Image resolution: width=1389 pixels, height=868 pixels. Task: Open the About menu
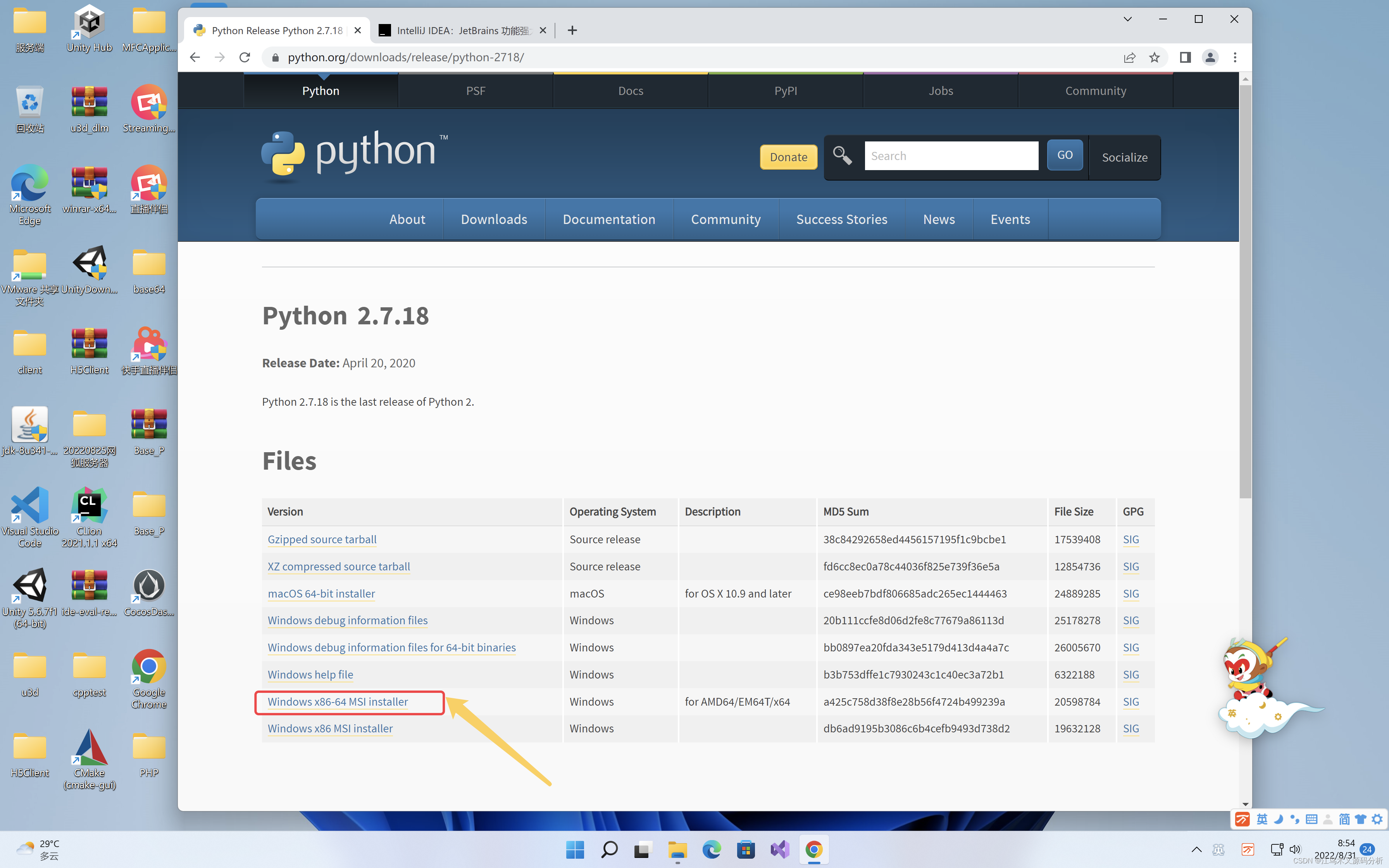coord(407,219)
